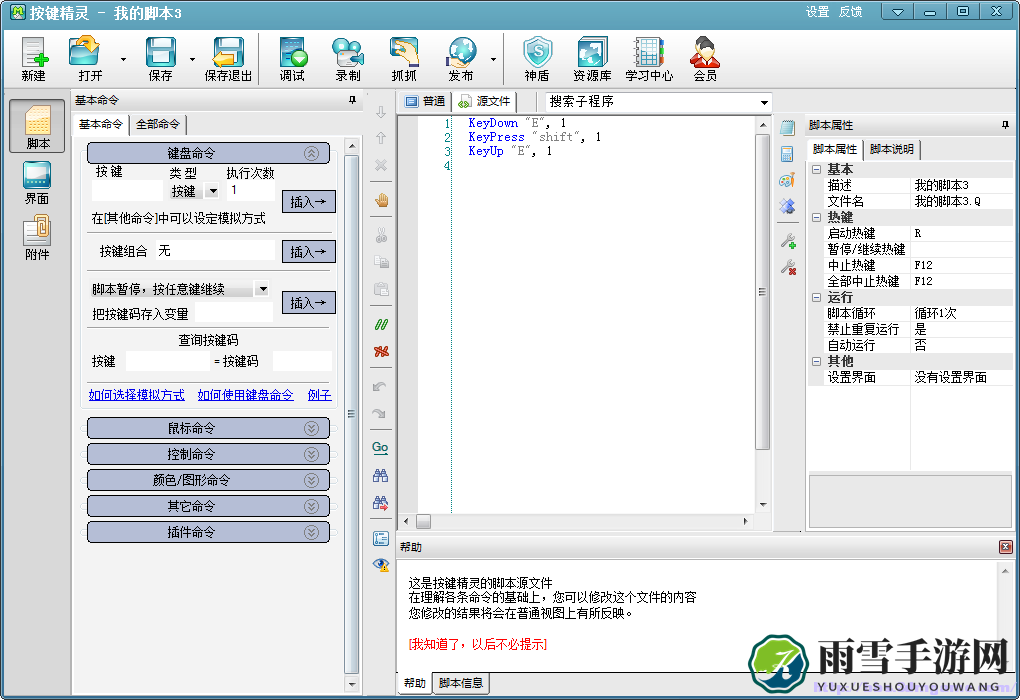Screen dimensions: 1020x700
Task: Select the 脚本 sidebar icon
Action: click(38, 126)
